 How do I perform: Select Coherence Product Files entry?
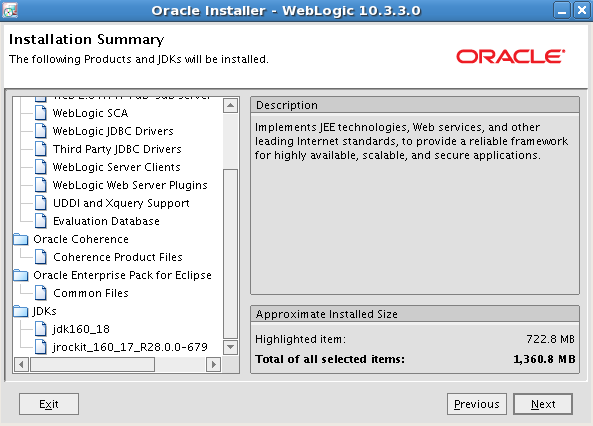point(118,257)
